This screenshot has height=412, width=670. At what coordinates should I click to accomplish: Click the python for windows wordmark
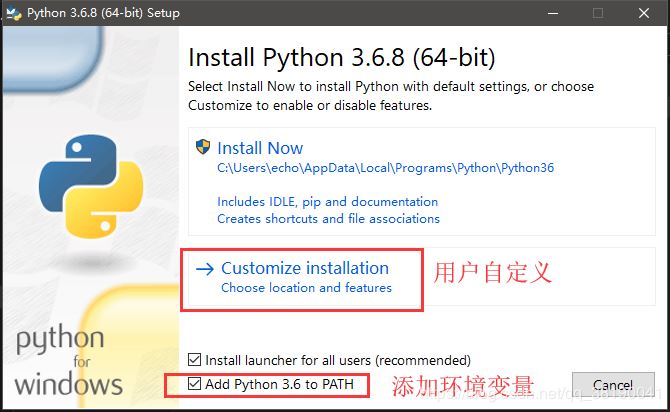point(68,360)
